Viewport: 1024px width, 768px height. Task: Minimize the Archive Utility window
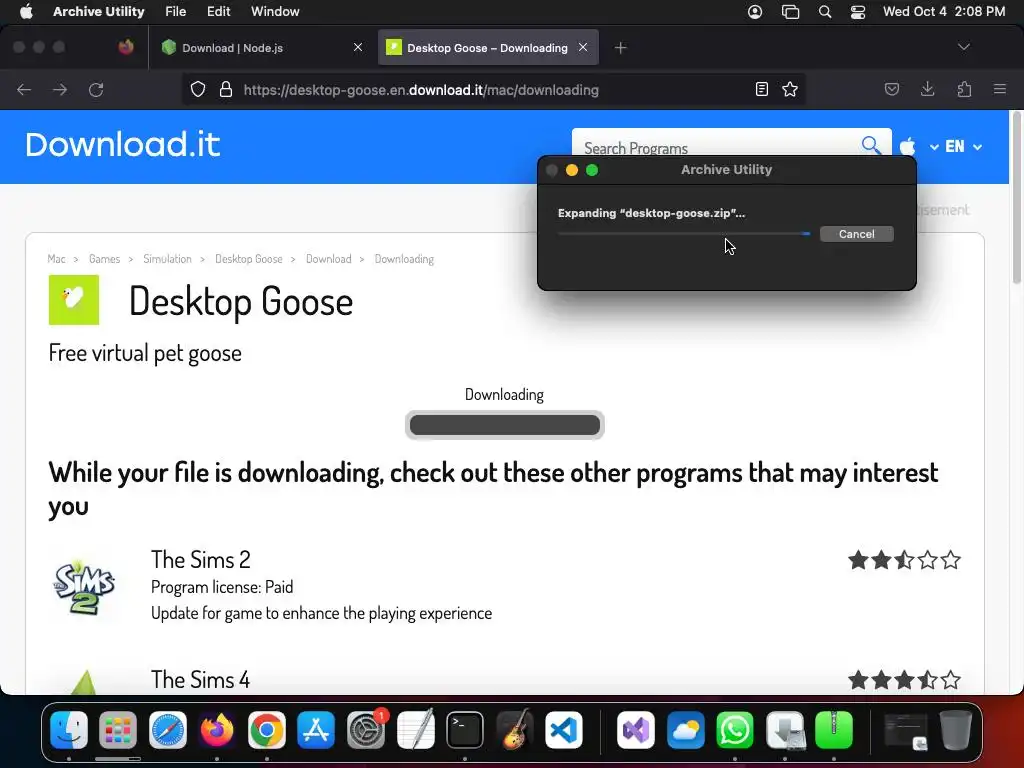(571, 170)
